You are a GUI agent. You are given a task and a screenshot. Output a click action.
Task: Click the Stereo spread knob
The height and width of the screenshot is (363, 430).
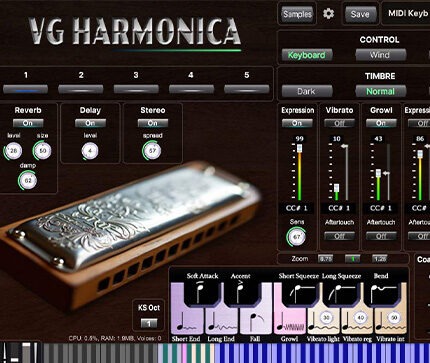point(152,151)
